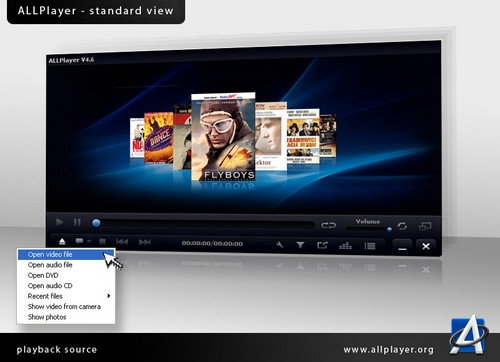Expand Recent files submenu
The height and width of the screenshot is (362, 500).
[x=66, y=296]
